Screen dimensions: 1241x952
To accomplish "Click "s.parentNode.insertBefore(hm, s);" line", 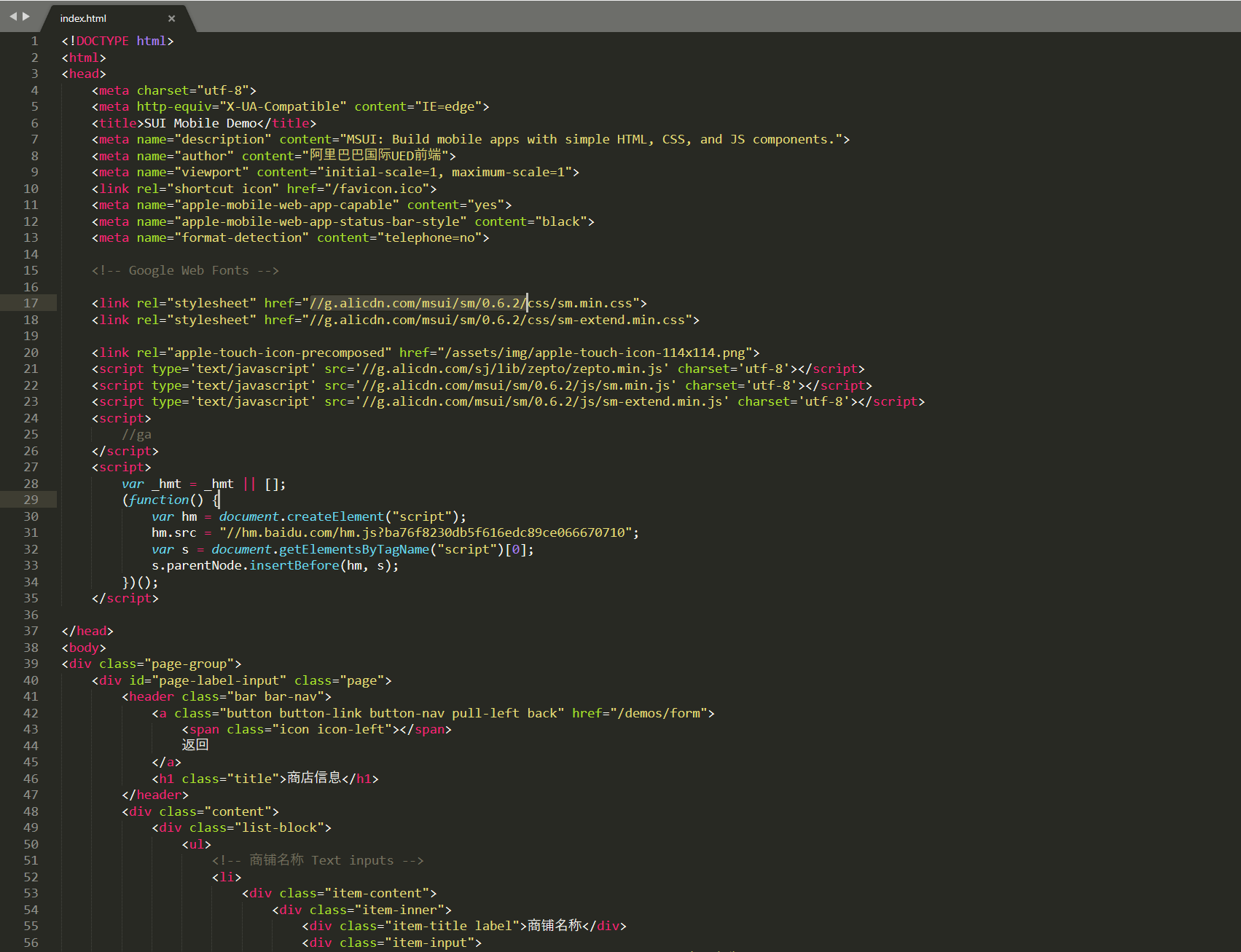I will coord(275,565).
